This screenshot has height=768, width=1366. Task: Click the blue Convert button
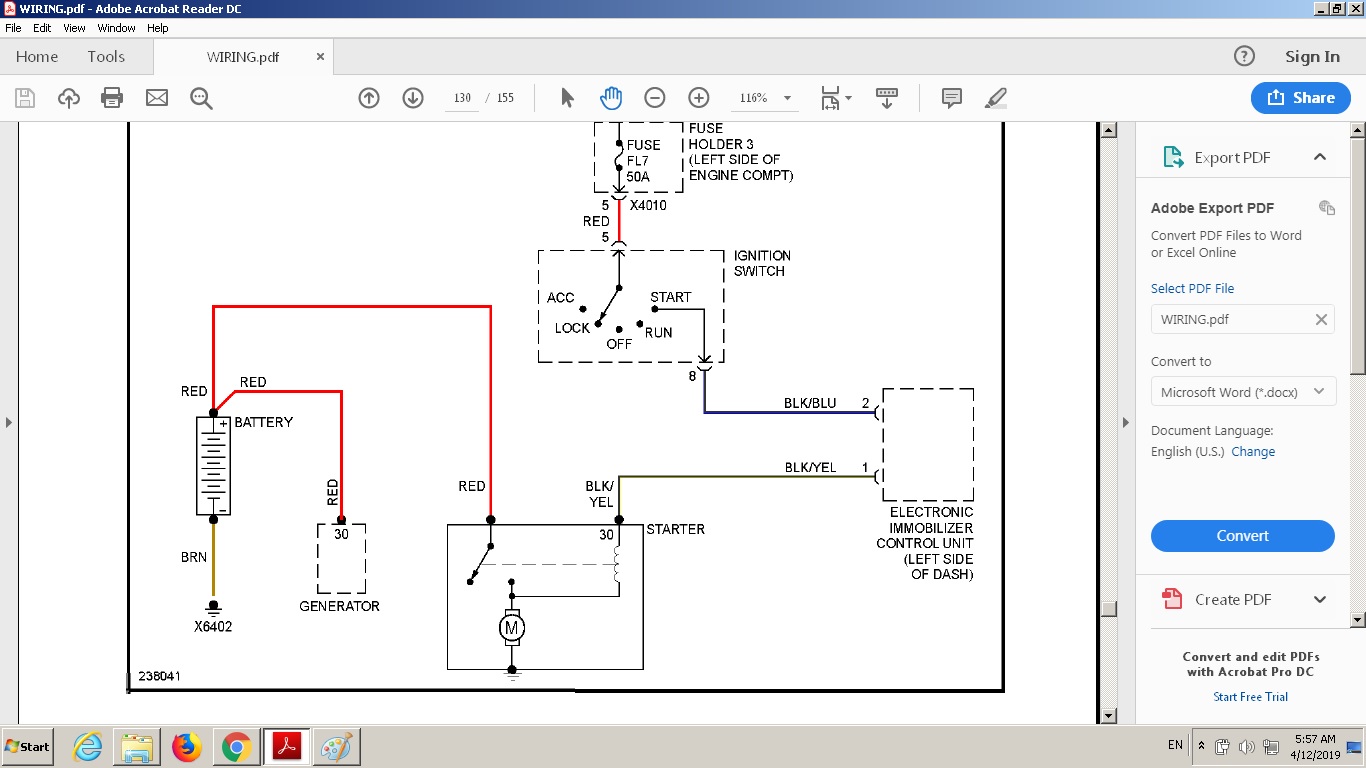1242,536
